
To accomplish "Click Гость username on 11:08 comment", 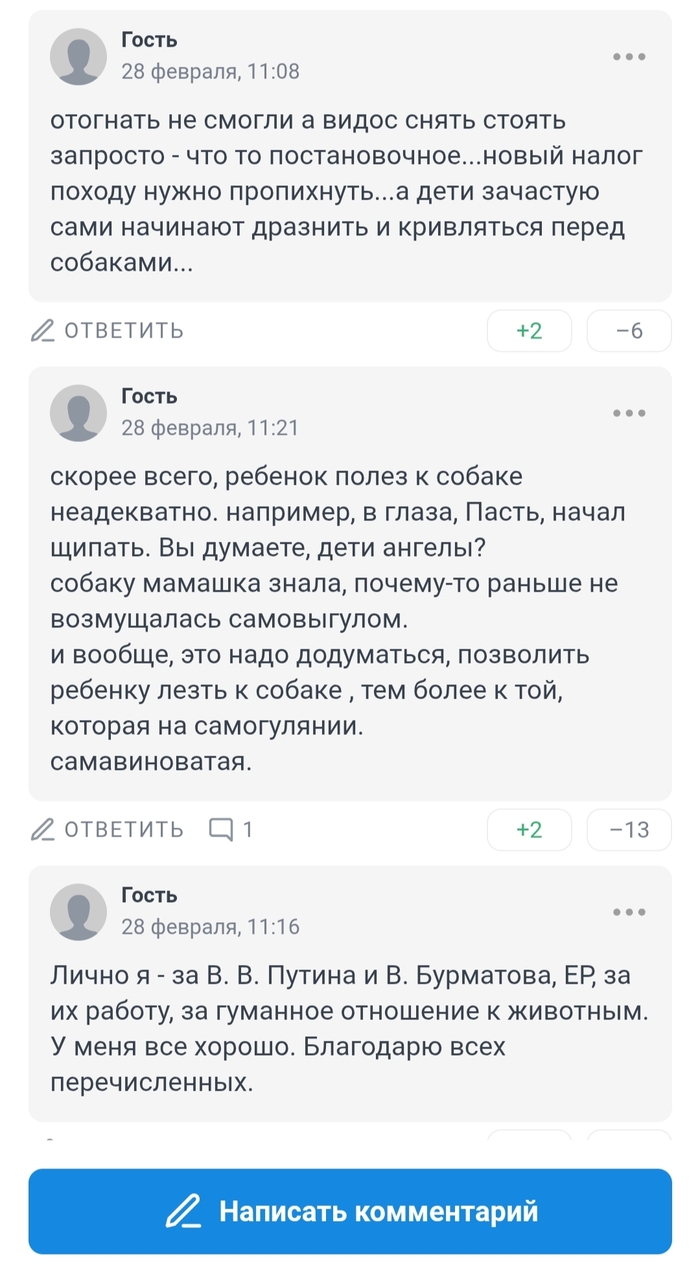I will [149, 40].
